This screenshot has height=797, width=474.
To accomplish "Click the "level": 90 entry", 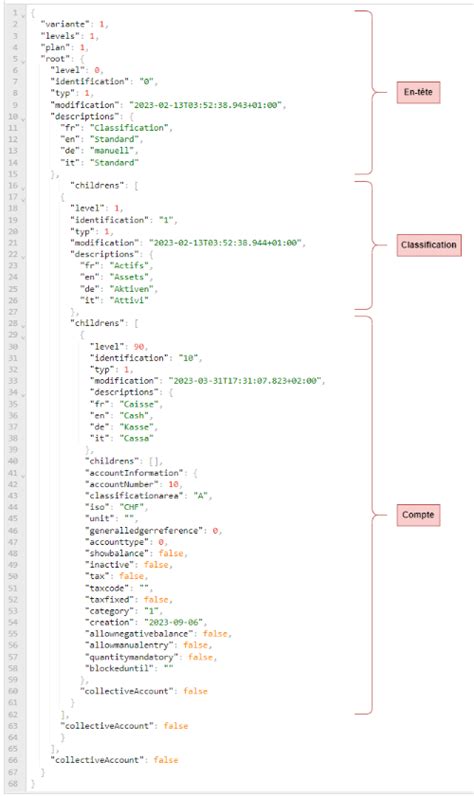I will tap(118, 347).
